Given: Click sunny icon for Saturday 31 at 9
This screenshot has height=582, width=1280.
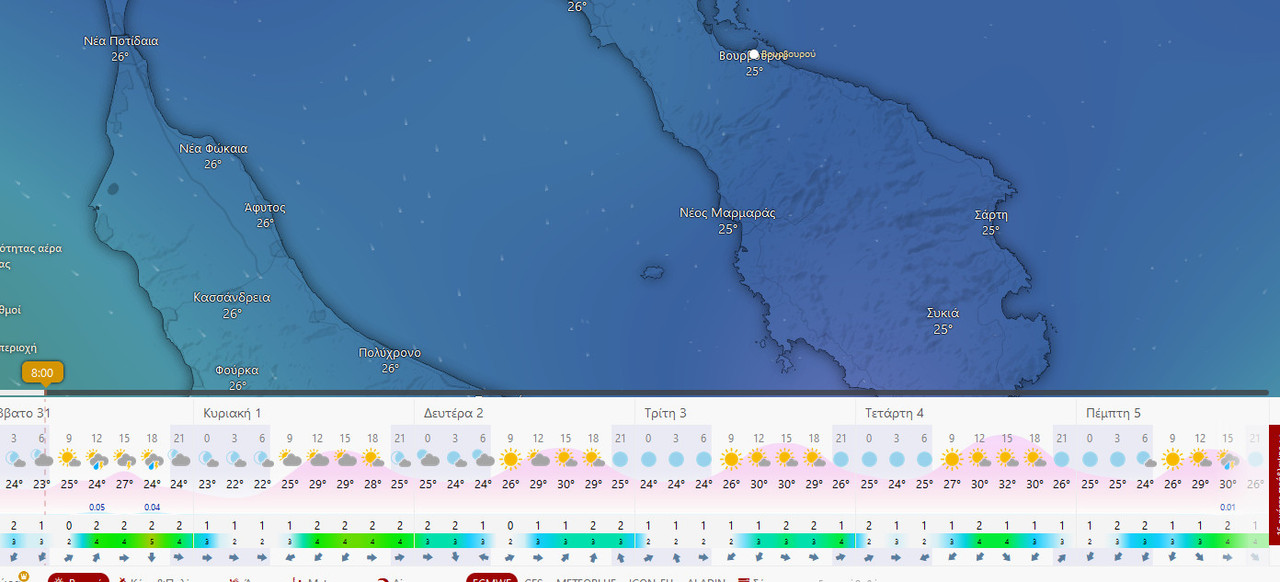Looking at the screenshot, I should point(69,459).
